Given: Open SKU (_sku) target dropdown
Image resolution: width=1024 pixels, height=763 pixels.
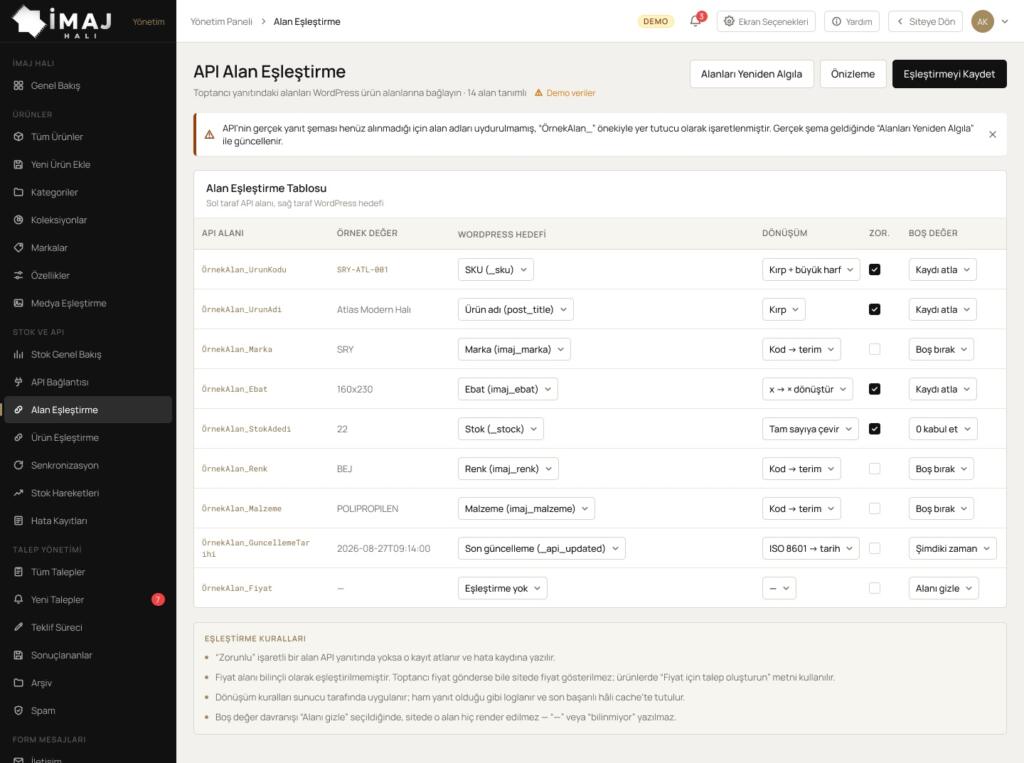Looking at the screenshot, I should pyautogui.click(x=496, y=270).
